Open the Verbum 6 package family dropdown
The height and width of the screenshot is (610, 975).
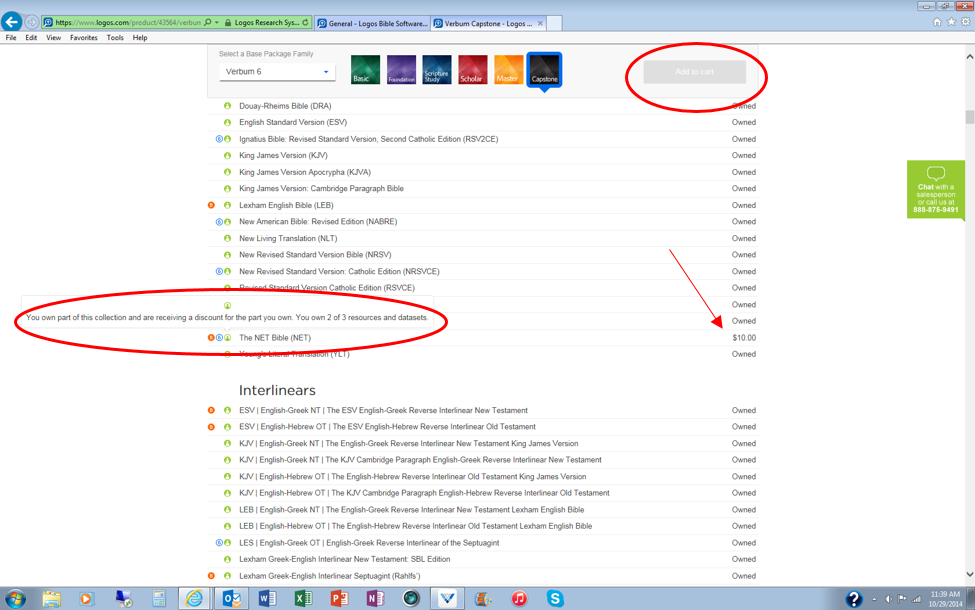pos(277,72)
